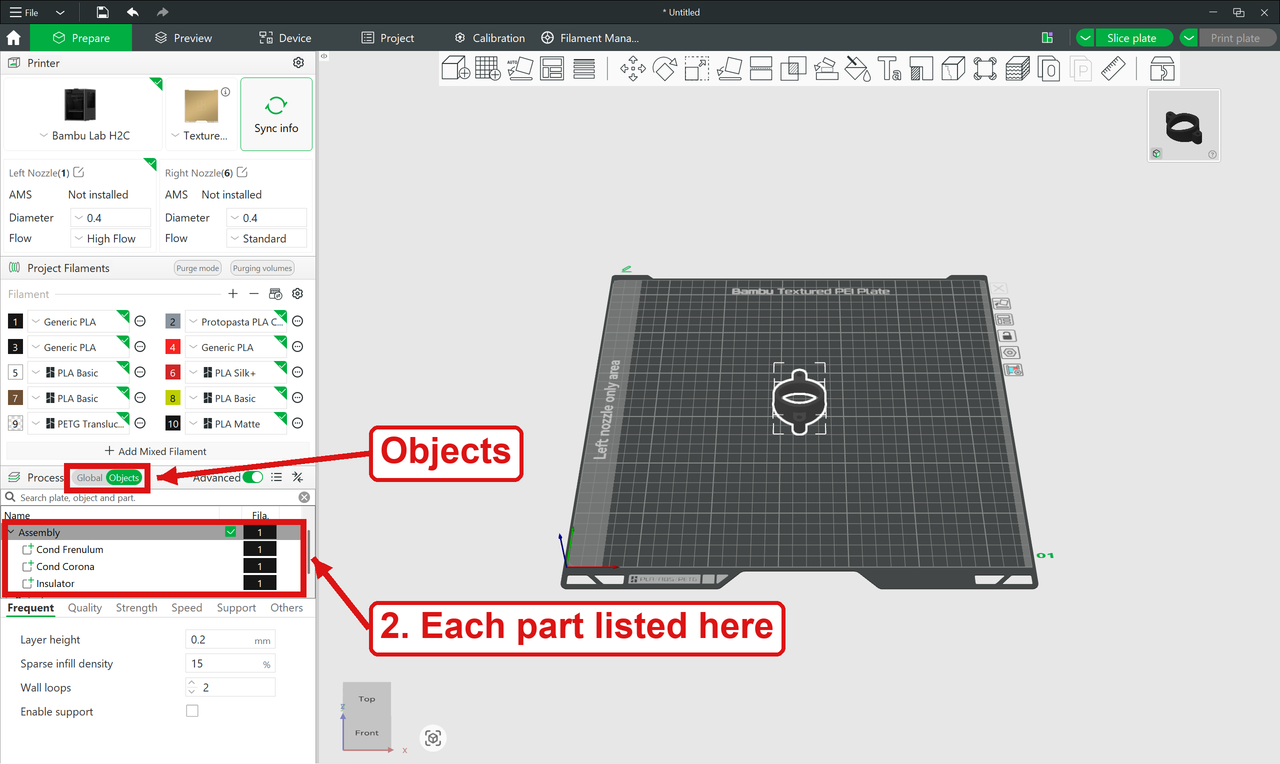Switch to the Quality settings tab
1280x764 pixels.
85,607
